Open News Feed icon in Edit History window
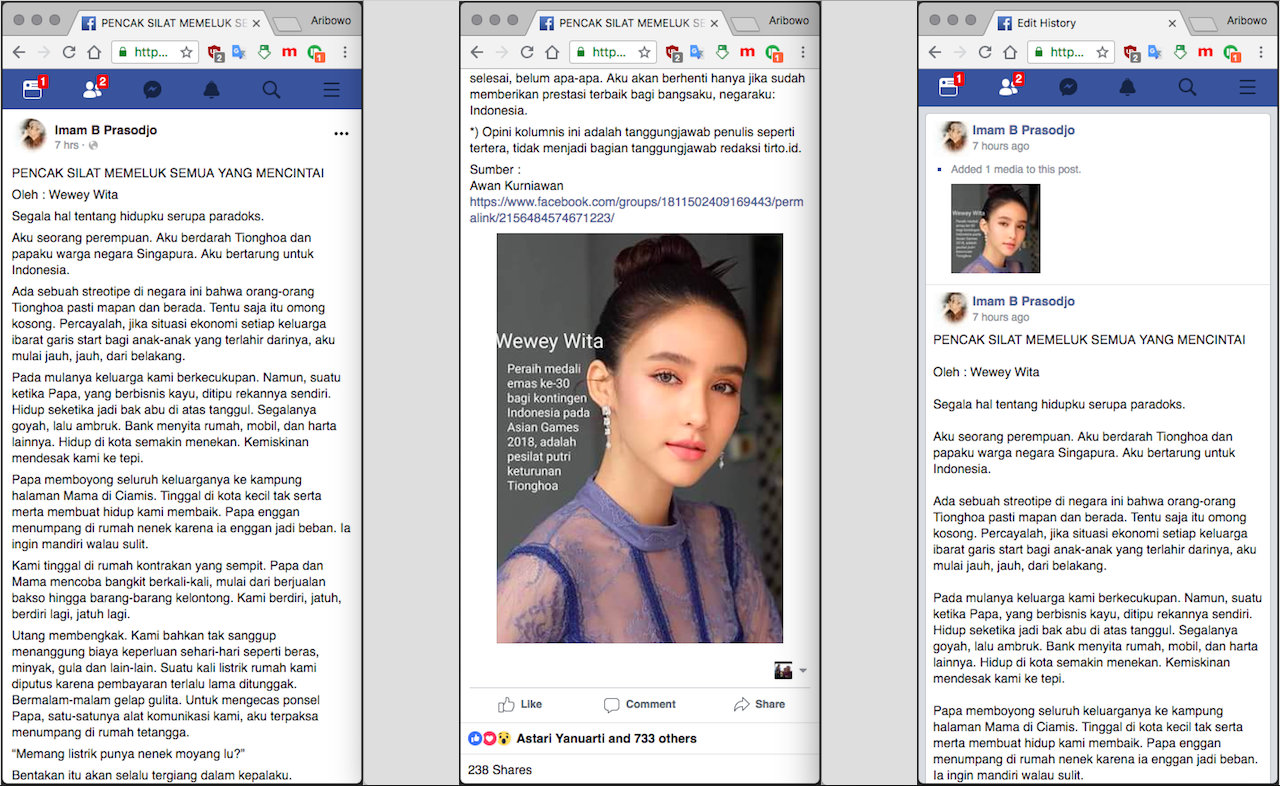This screenshot has width=1280, height=786. pos(948,88)
